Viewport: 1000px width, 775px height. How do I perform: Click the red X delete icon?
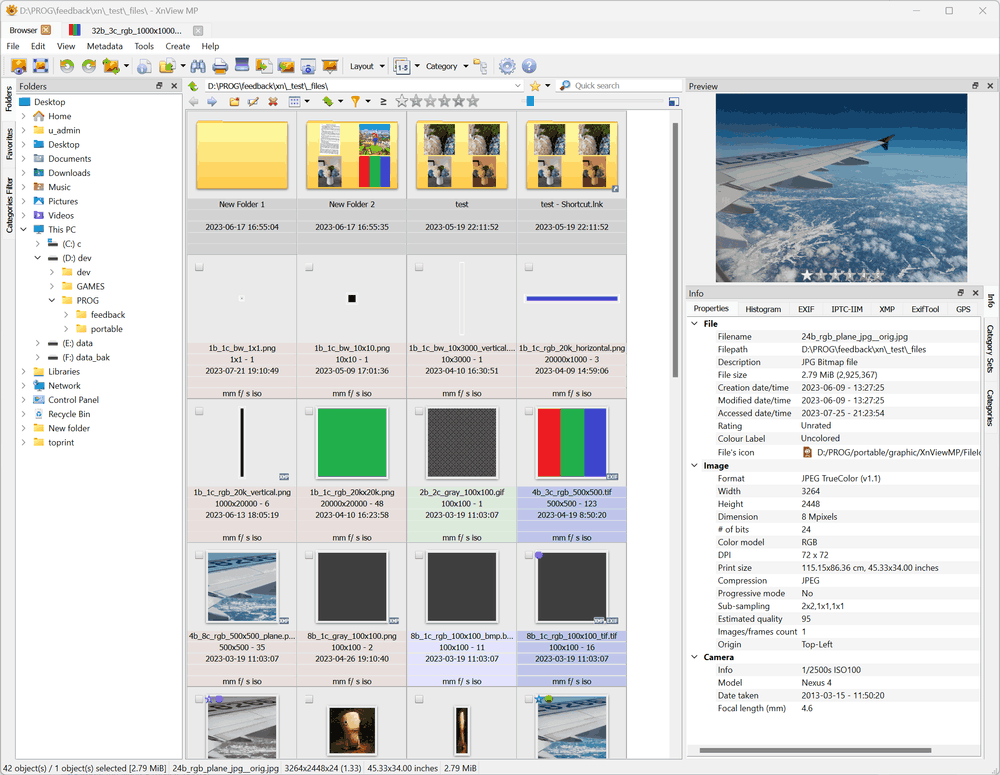click(272, 102)
